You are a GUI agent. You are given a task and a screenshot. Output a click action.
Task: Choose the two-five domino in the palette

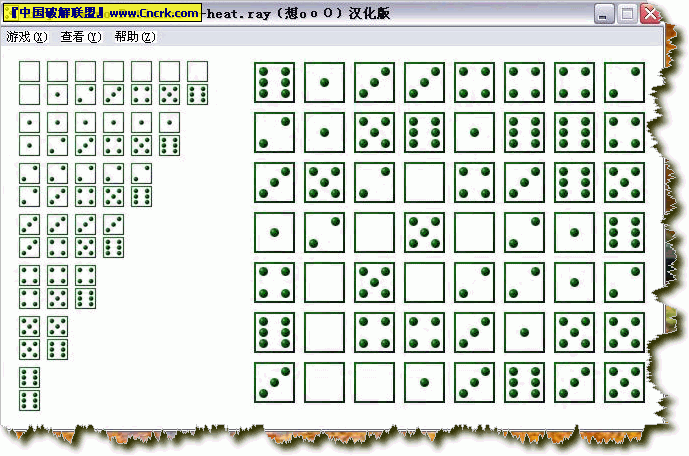114,185
